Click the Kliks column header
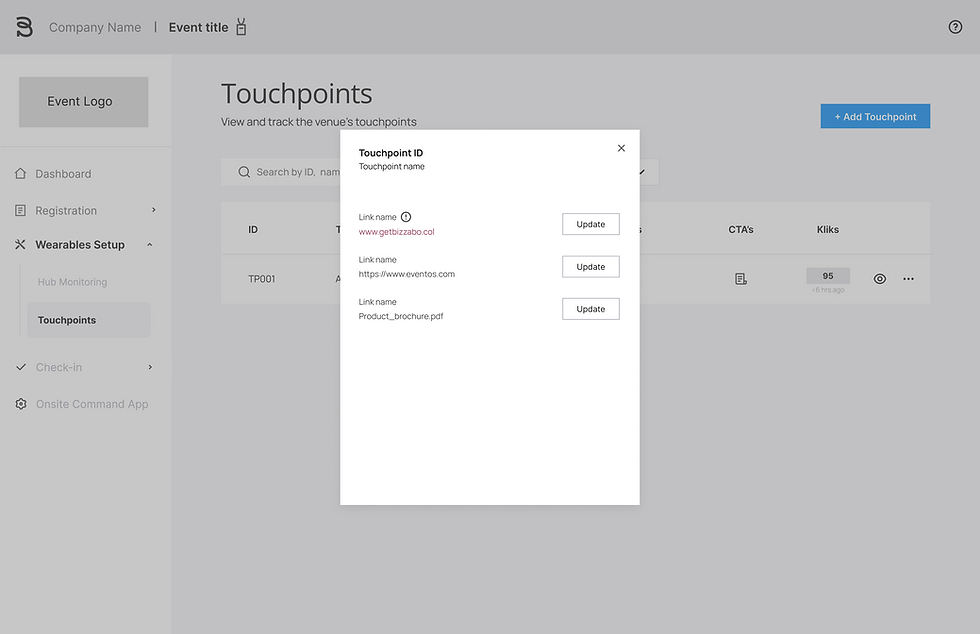Screen dimensions: 980x634 pos(828,229)
